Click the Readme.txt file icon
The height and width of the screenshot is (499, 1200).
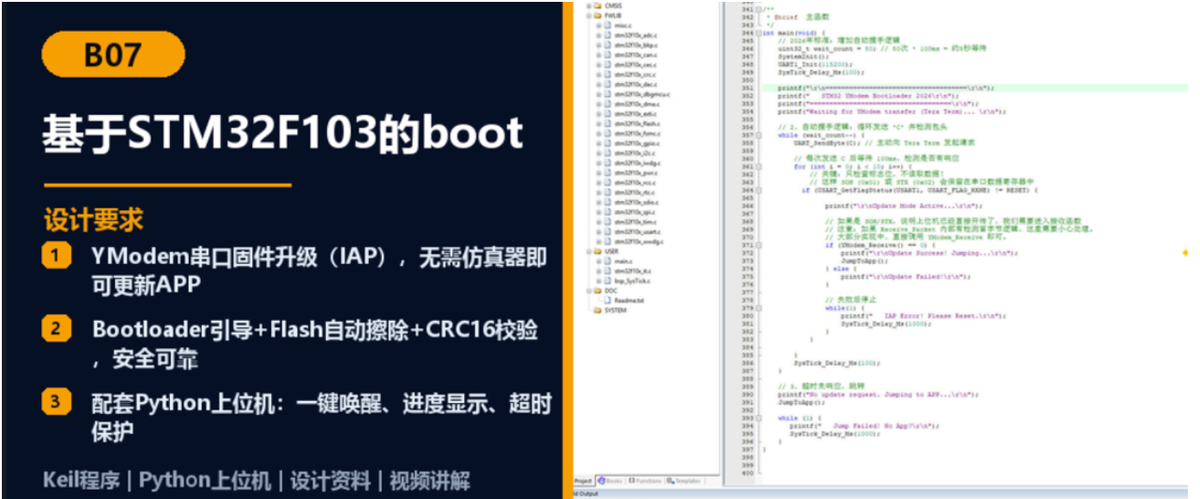pyautogui.click(x=607, y=300)
